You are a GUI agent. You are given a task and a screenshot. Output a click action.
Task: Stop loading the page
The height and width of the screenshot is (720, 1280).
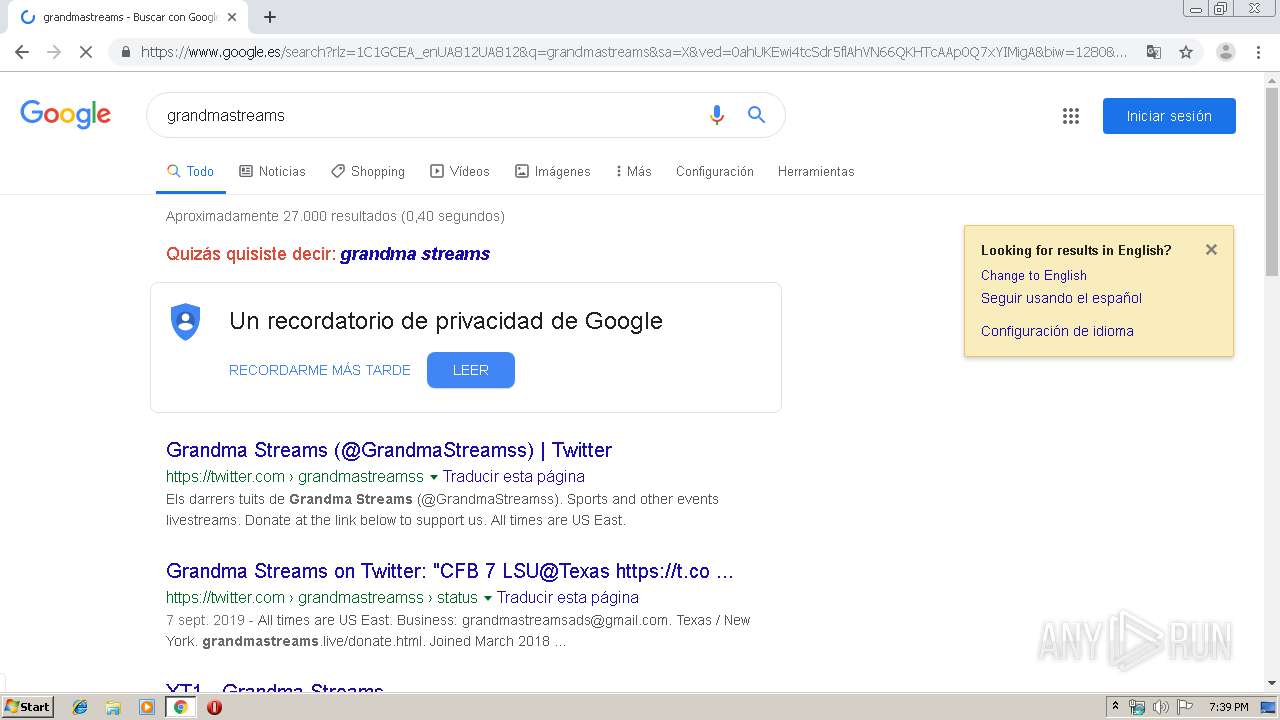[x=86, y=52]
